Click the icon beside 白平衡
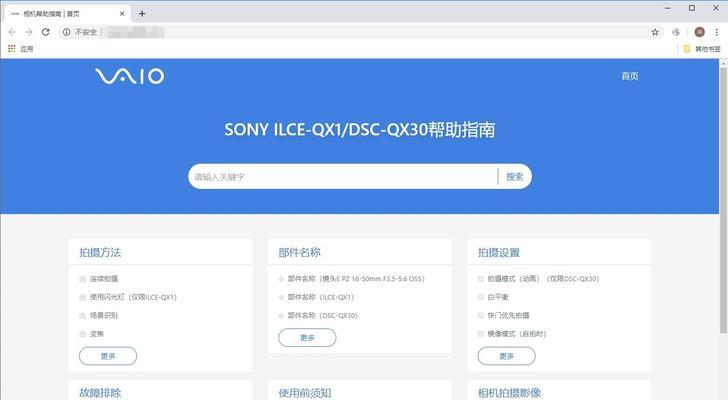This screenshot has width=728, height=400. click(x=481, y=297)
